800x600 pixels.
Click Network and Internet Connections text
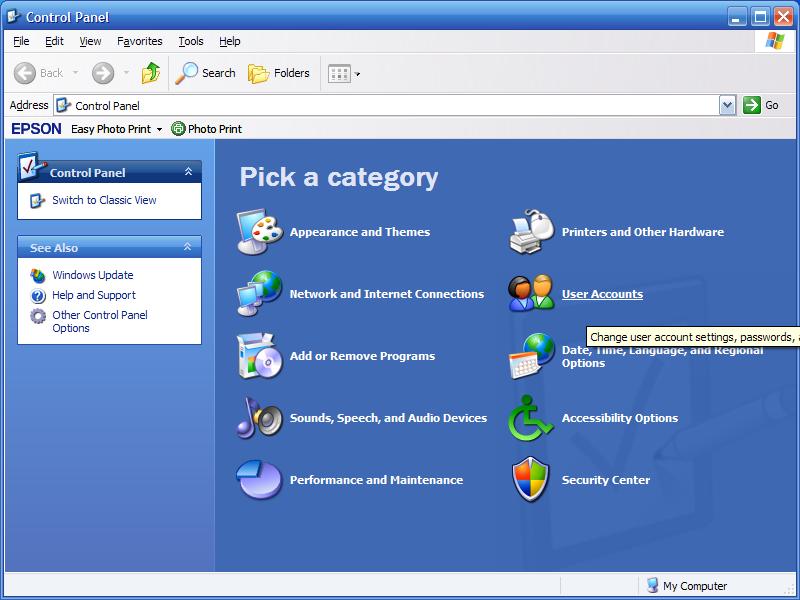[387, 294]
